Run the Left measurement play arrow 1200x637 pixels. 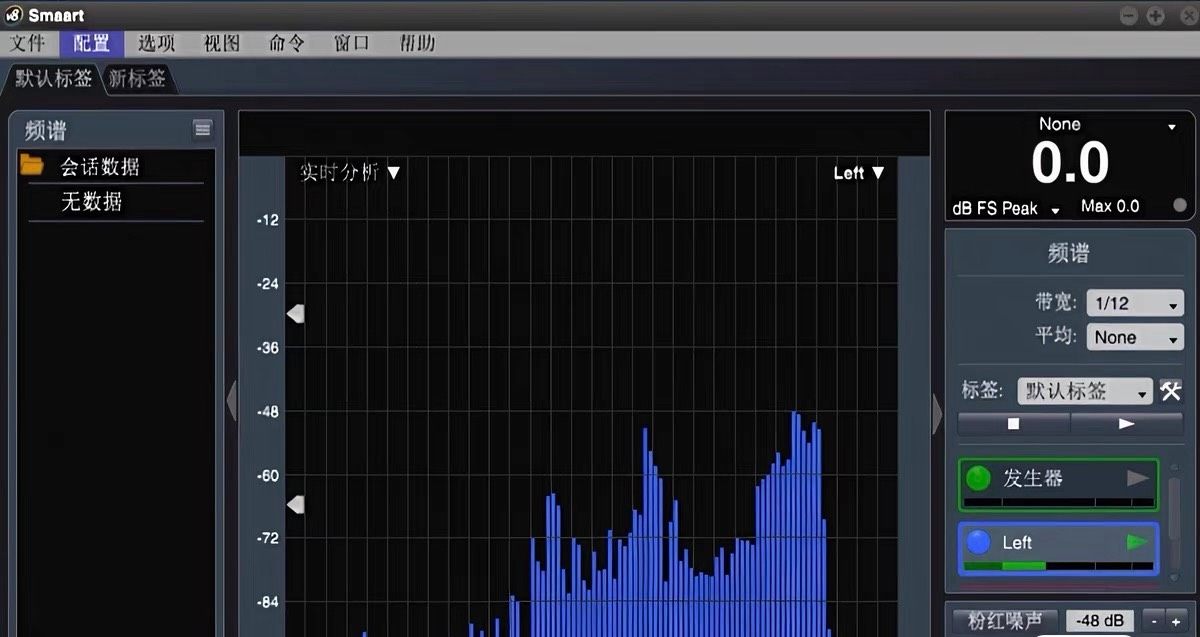pyautogui.click(x=1137, y=542)
